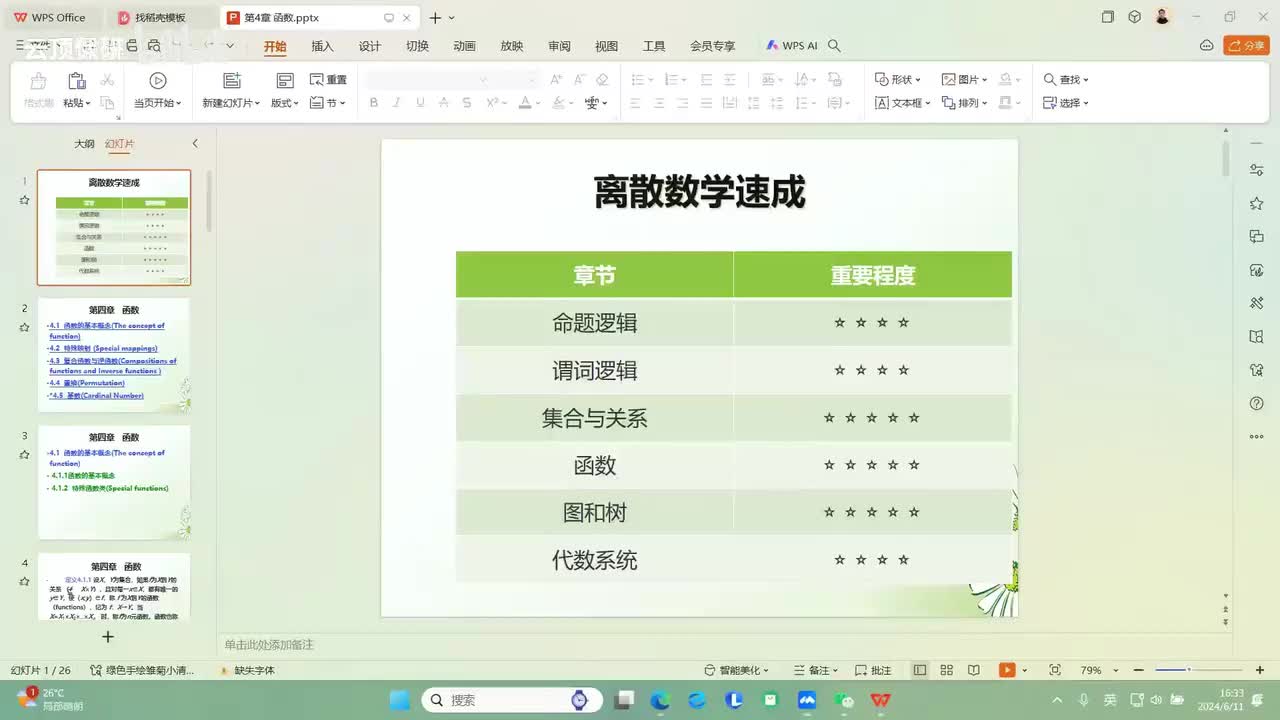Toggle text shadow S button

(x=467, y=103)
